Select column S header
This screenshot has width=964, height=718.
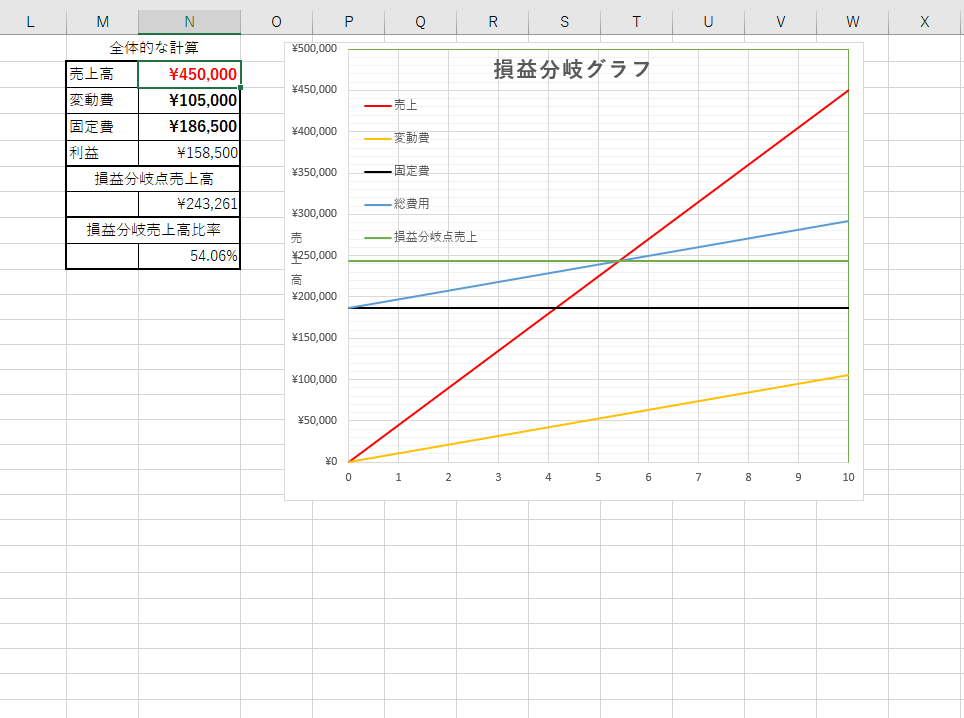click(x=564, y=22)
